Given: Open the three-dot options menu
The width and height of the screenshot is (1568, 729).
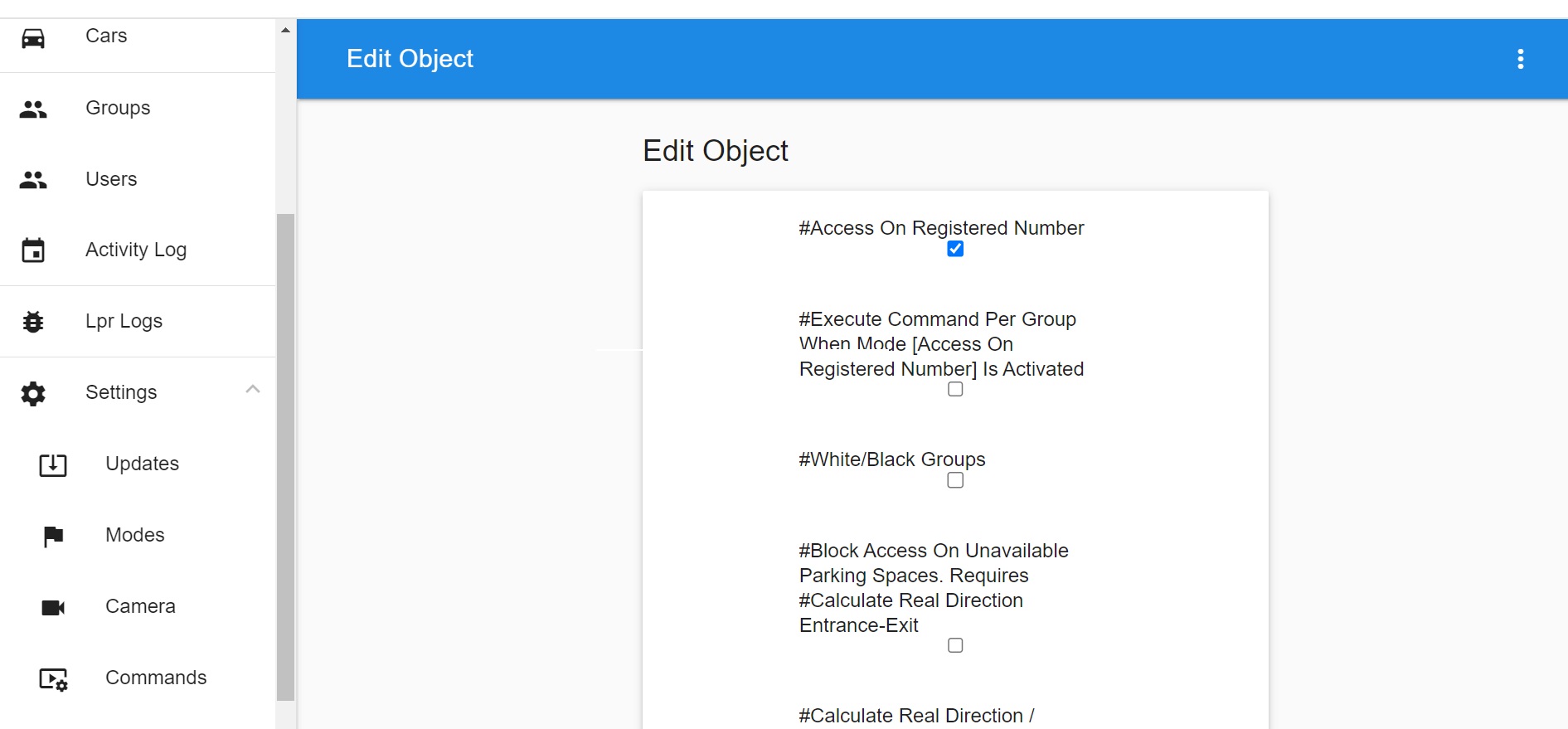Looking at the screenshot, I should 1520,59.
